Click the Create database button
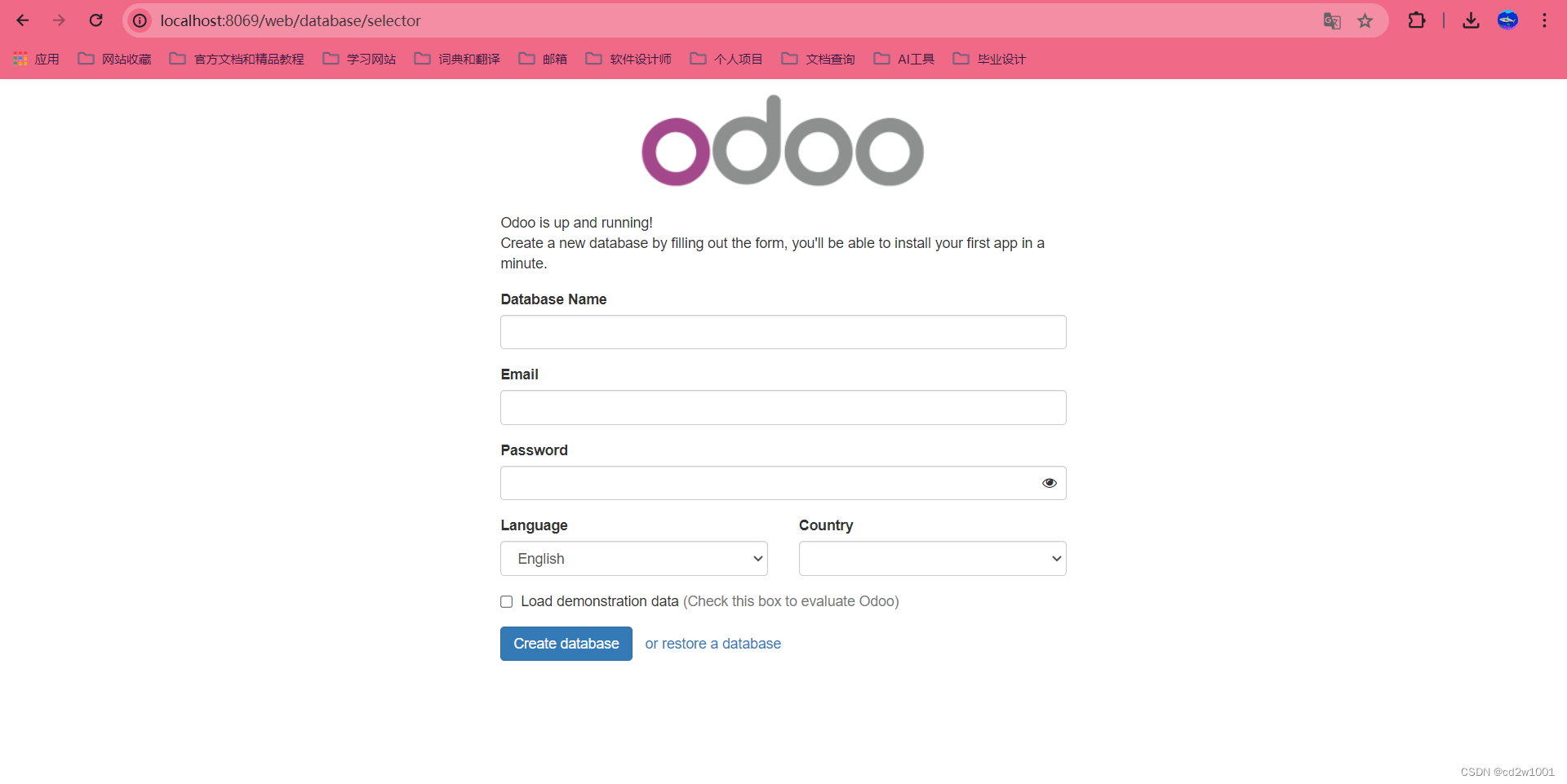Screen dimensions: 1567x784 point(566,644)
